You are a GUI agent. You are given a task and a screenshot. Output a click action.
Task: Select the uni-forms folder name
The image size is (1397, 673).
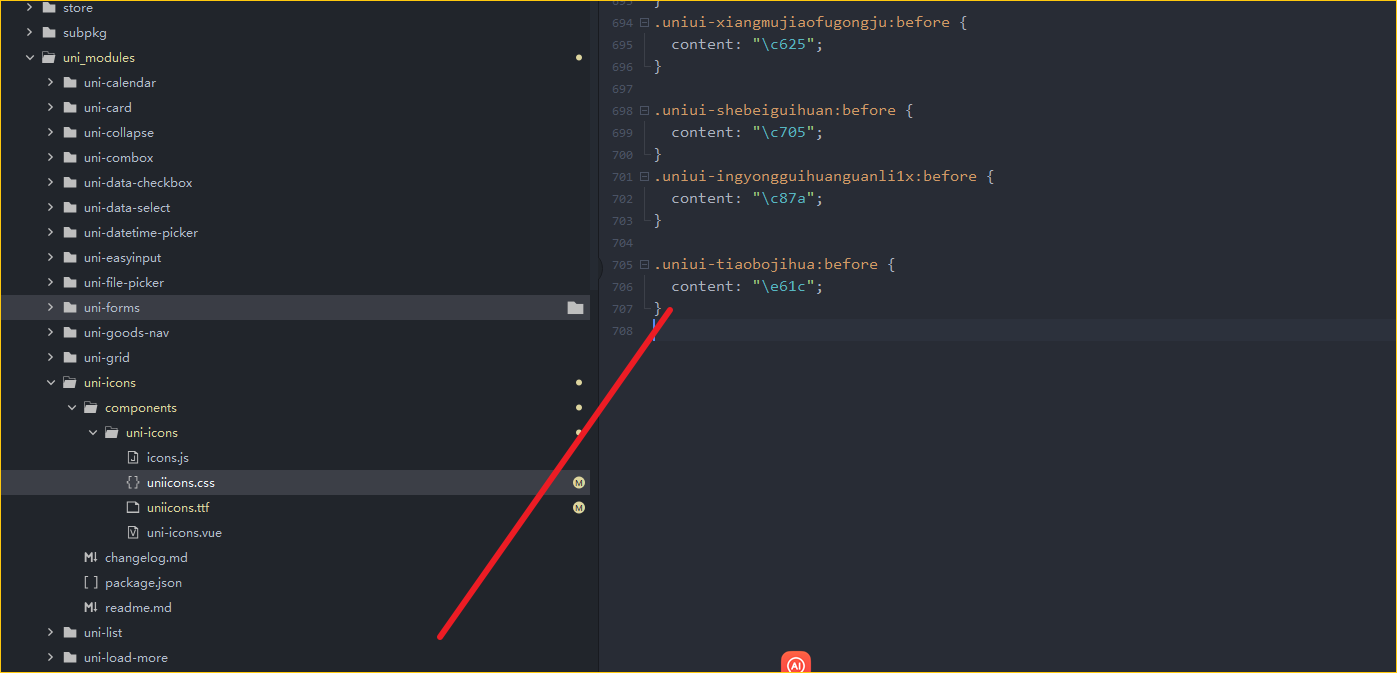click(112, 308)
